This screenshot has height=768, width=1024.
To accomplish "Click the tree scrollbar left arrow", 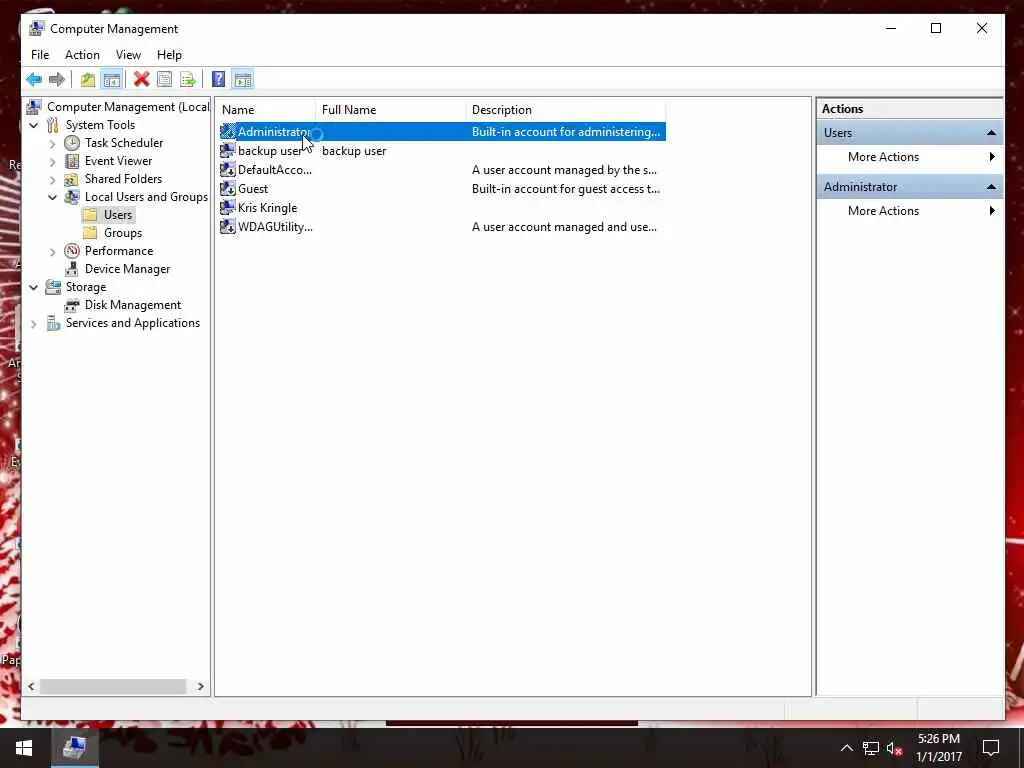I will 31,686.
